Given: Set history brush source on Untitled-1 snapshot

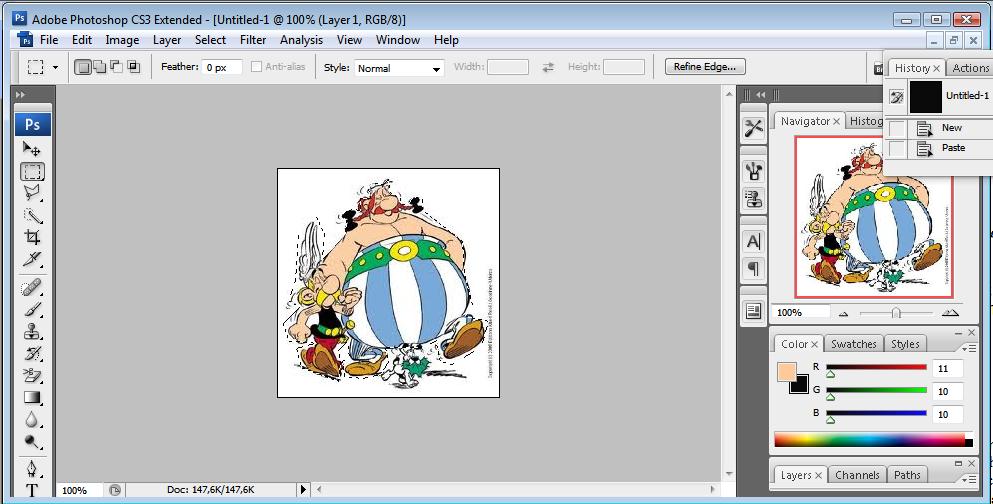Looking at the screenshot, I should (896, 96).
